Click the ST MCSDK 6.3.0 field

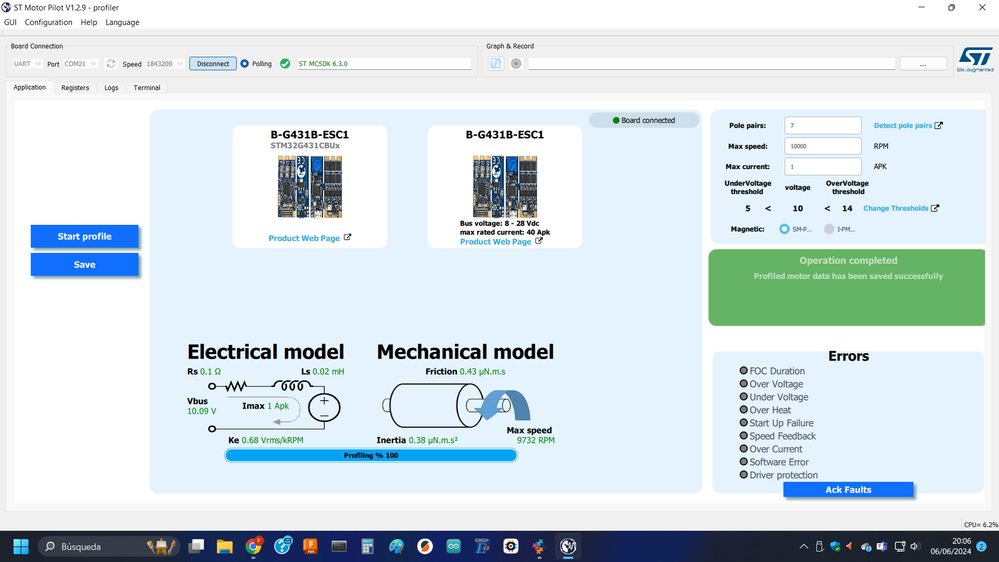tap(384, 64)
